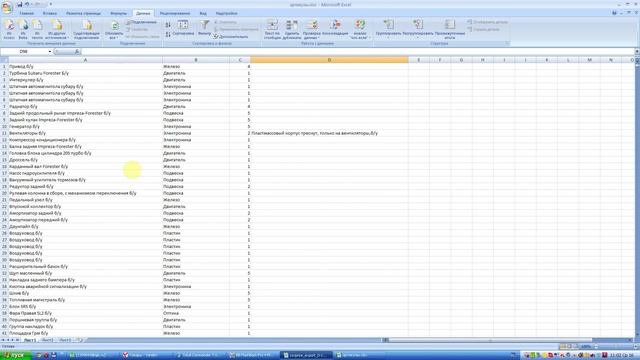Import data with 'Из Веба' icon

click(23, 30)
